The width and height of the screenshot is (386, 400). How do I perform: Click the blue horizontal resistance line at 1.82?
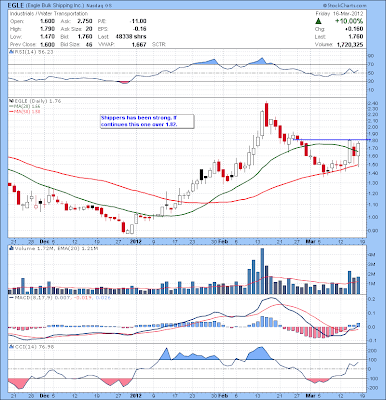click(x=333, y=140)
